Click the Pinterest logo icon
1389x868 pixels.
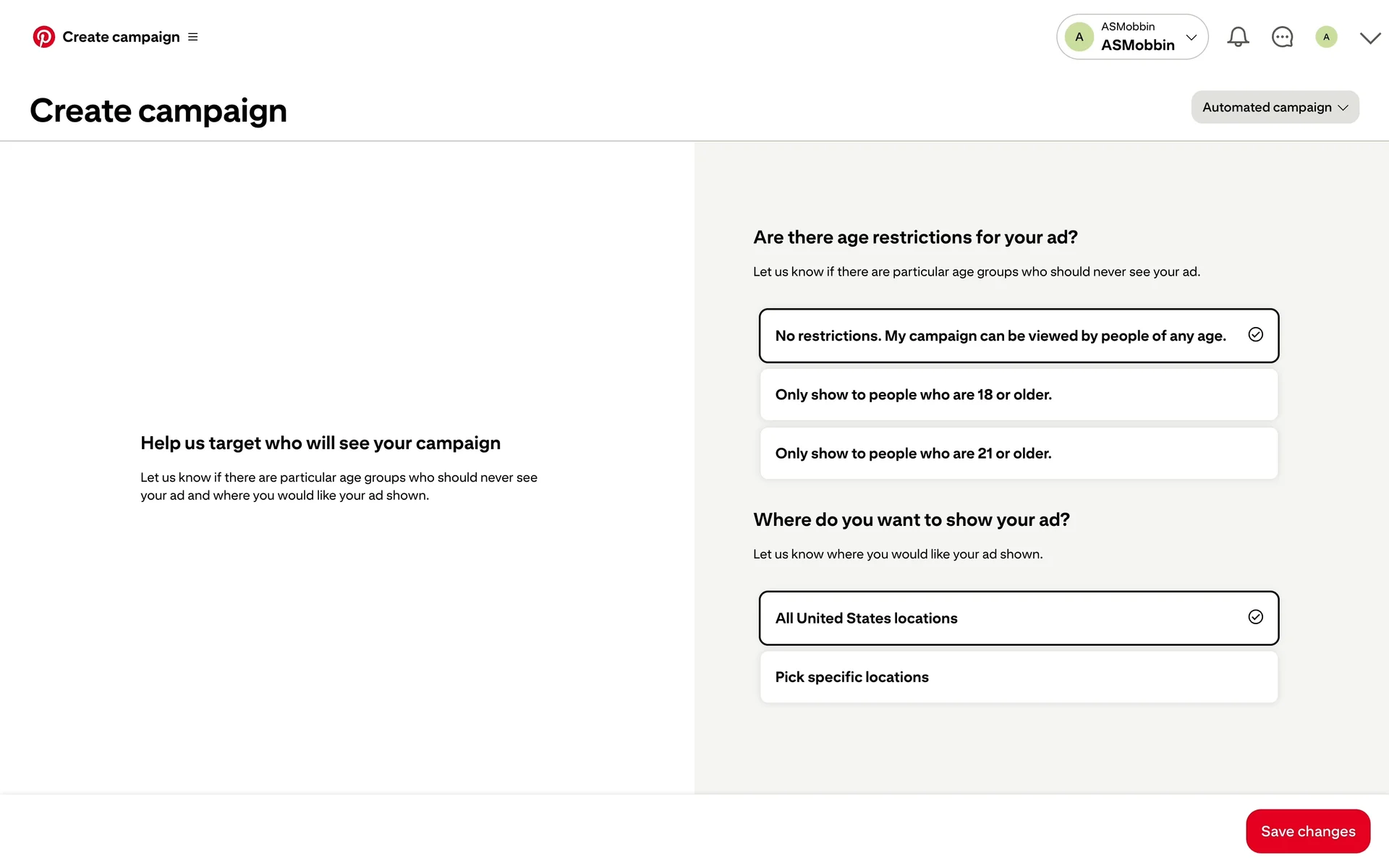click(x=43, y=37)
